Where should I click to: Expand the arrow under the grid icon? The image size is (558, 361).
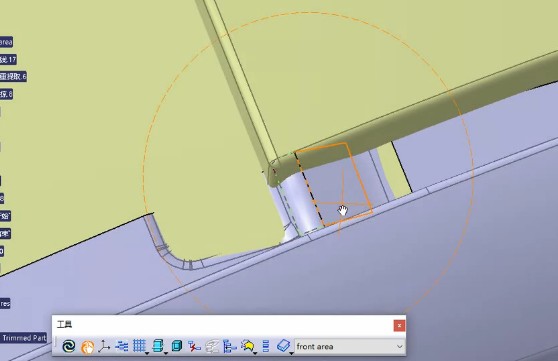click(x=147, y=353)
